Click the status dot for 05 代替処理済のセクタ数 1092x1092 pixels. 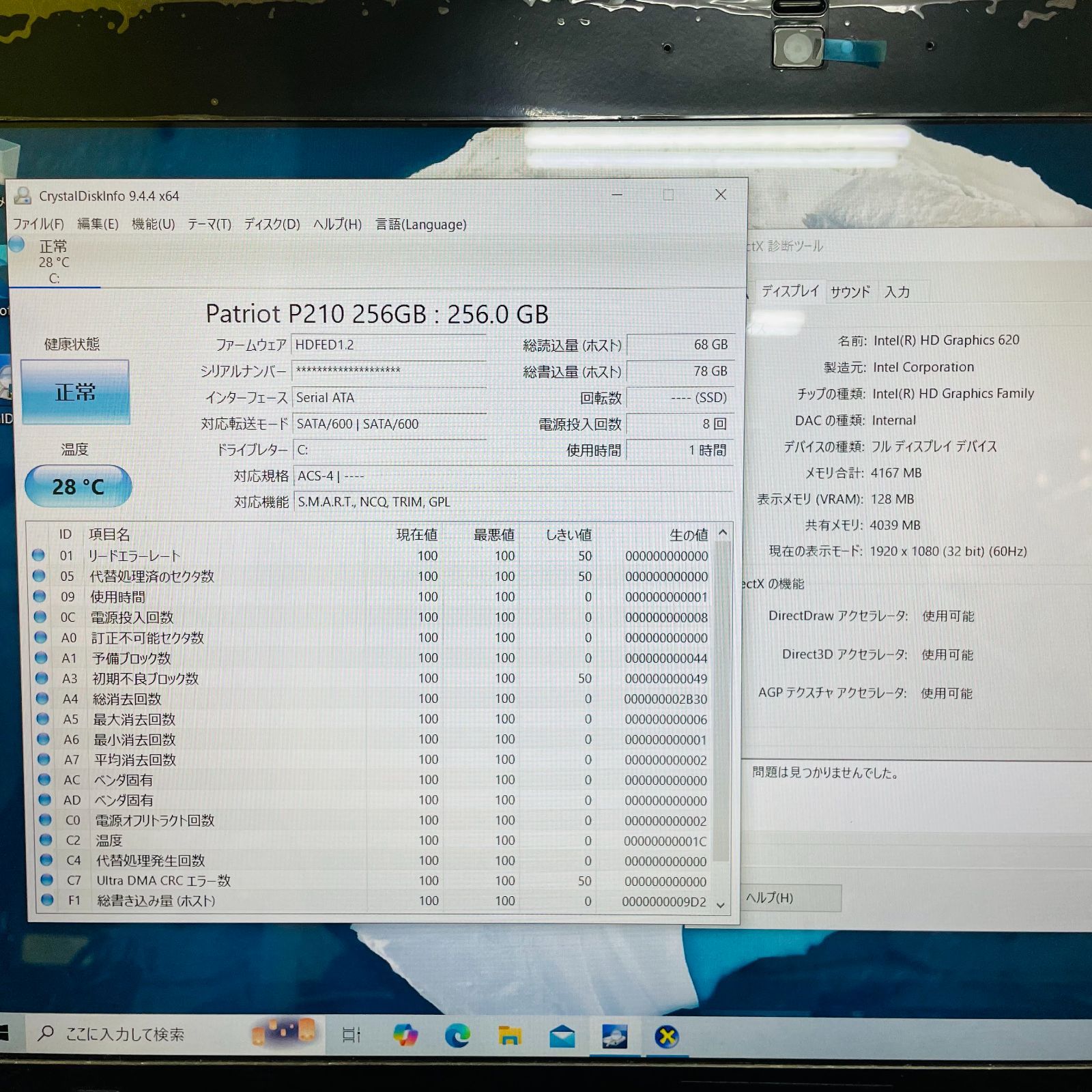tap(39, 576)
